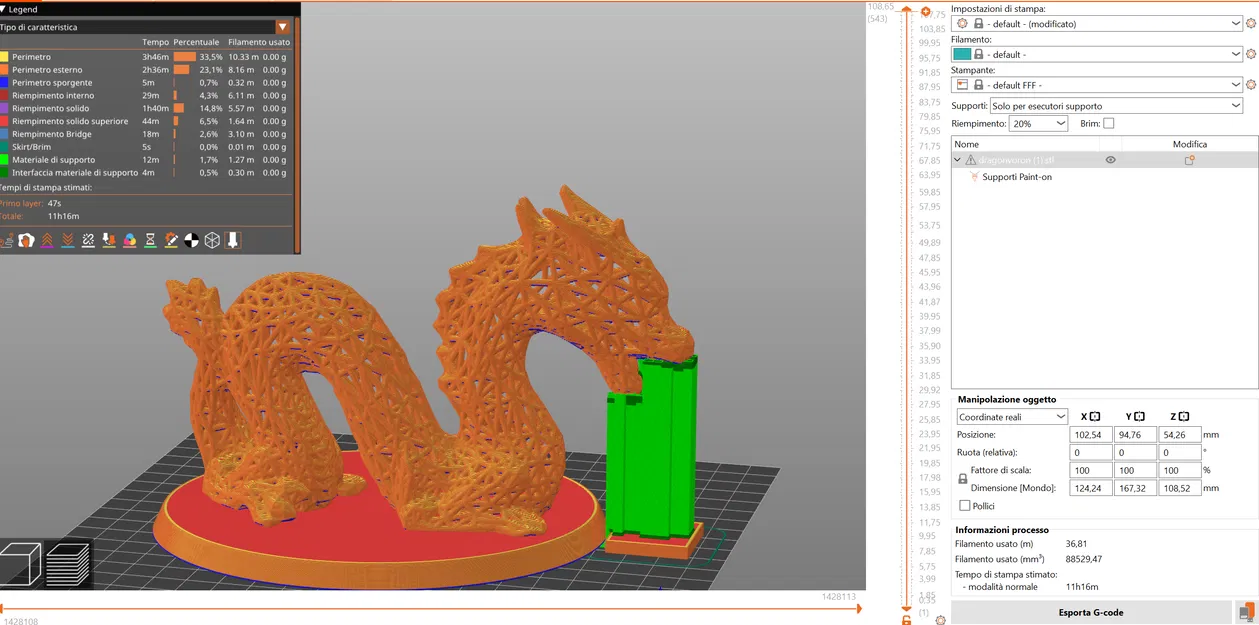
Task: Click the Z axis mirror icon
Action: pos(1184,417)
